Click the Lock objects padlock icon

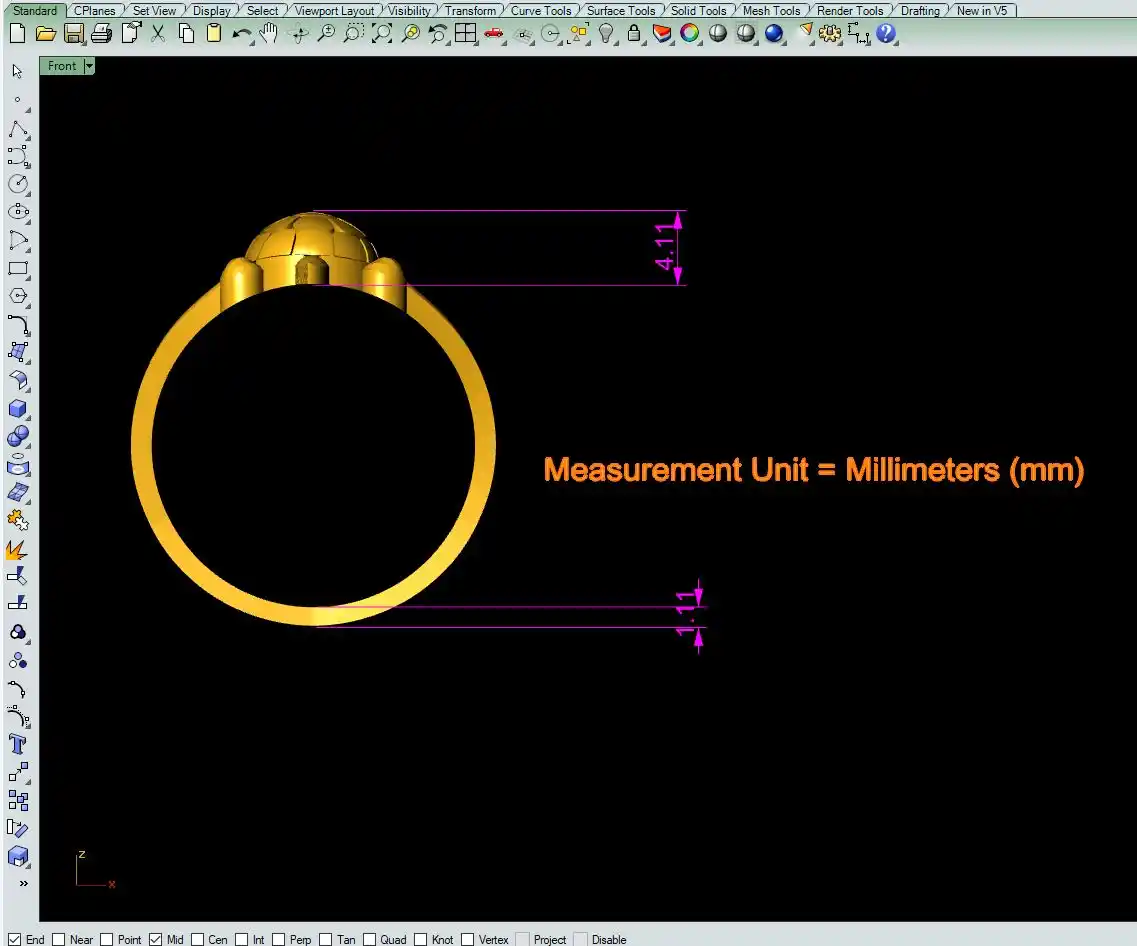coord(633,33)
